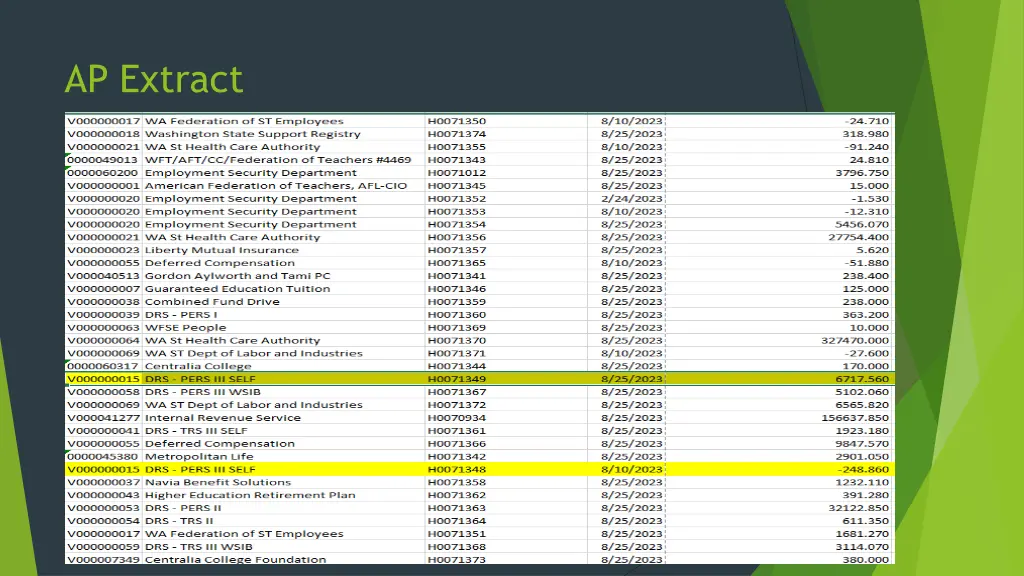The image size is (1024, 576).
Task: Select amount 3796.750
Action: tap(862, 173)
